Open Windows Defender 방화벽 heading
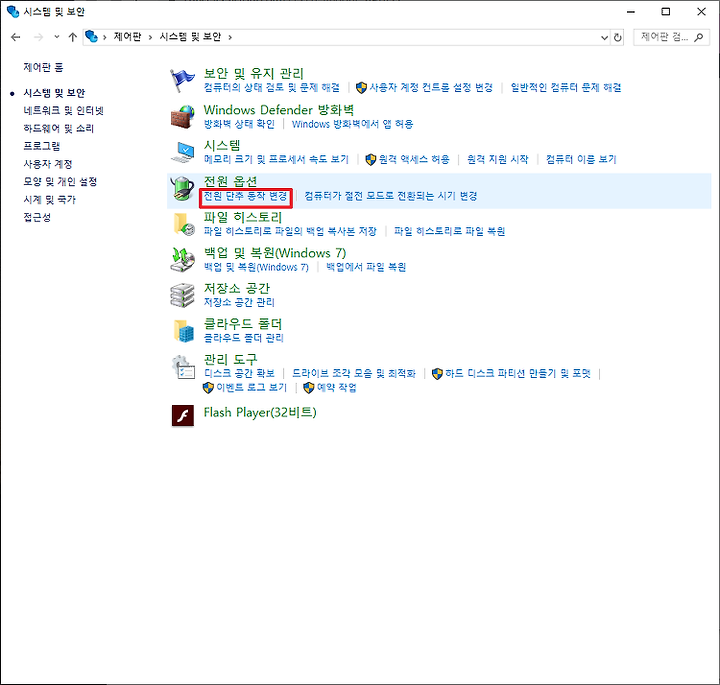 (279, 110)
